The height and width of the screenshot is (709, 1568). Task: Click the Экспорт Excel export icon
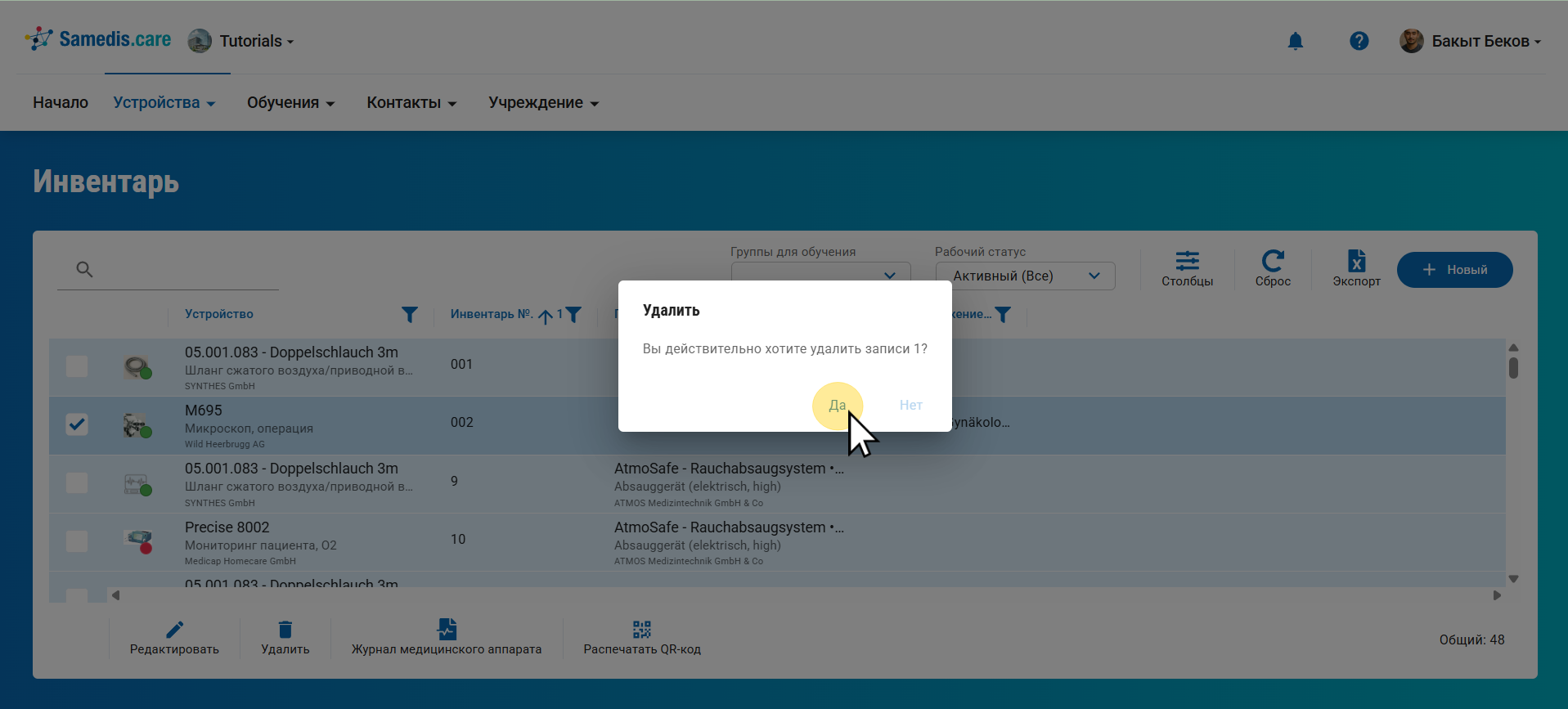(1356, 262)
